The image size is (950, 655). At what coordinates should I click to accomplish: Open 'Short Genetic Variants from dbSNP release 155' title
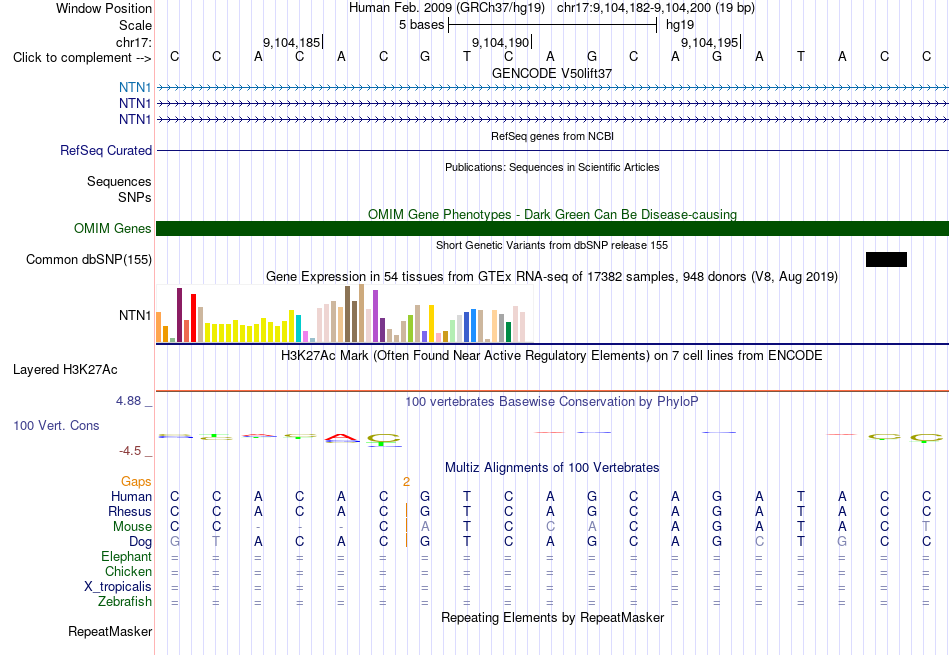[x=552, y=245]
